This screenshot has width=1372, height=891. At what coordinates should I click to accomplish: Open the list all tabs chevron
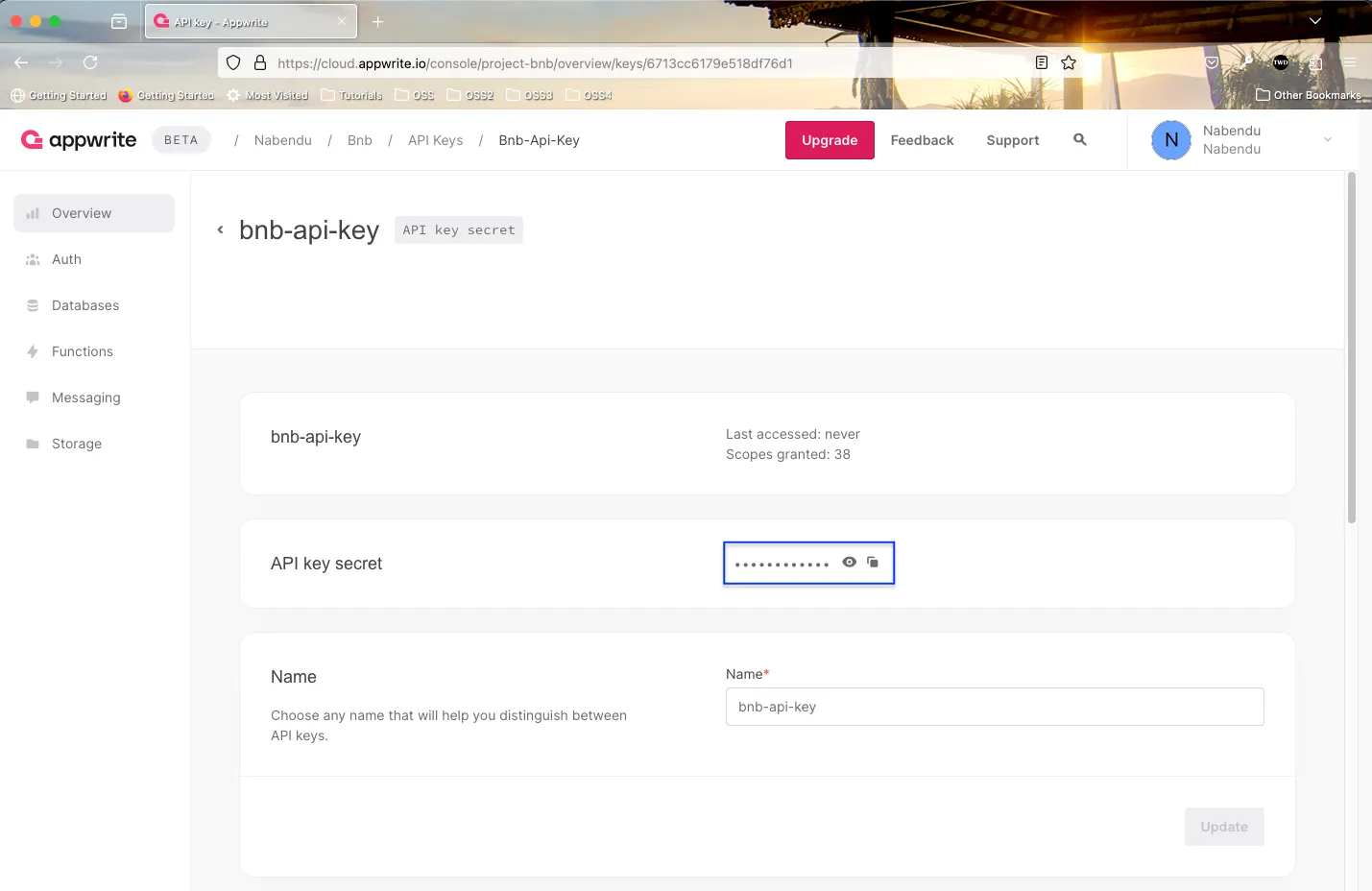point(1315,21)
